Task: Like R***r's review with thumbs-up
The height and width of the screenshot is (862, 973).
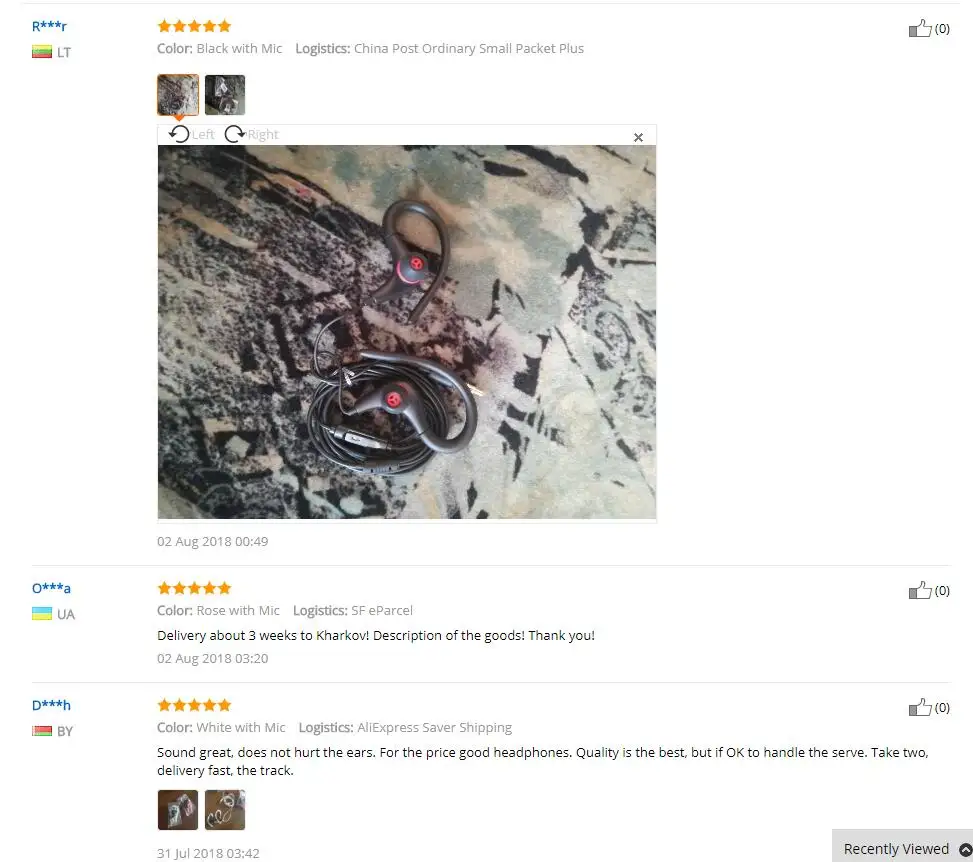Action: tap(920, 29)
